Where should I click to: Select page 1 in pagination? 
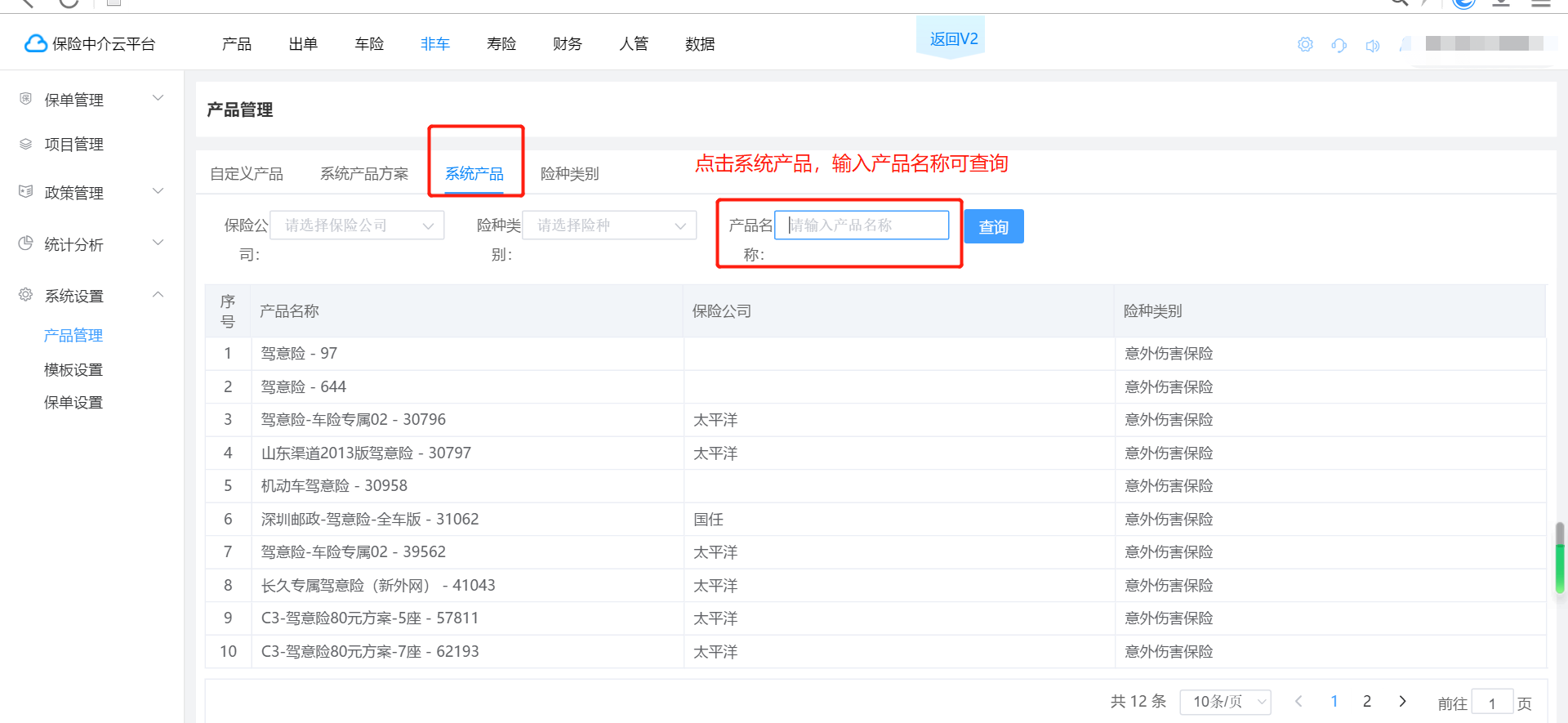tap(1334, 701)
